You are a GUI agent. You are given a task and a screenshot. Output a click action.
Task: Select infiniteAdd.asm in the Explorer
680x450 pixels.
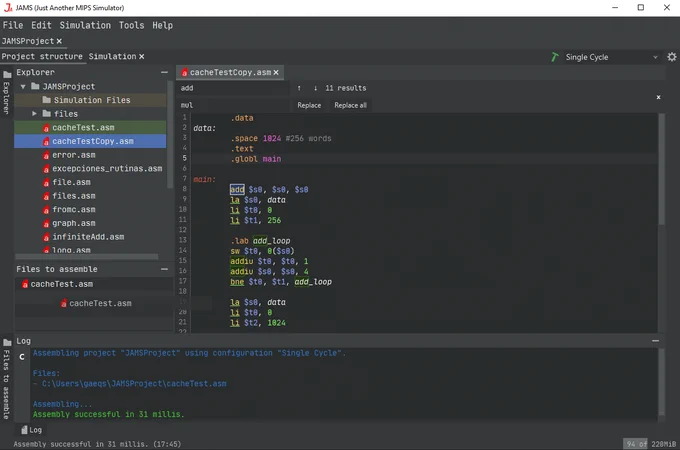tap(88, 237)
